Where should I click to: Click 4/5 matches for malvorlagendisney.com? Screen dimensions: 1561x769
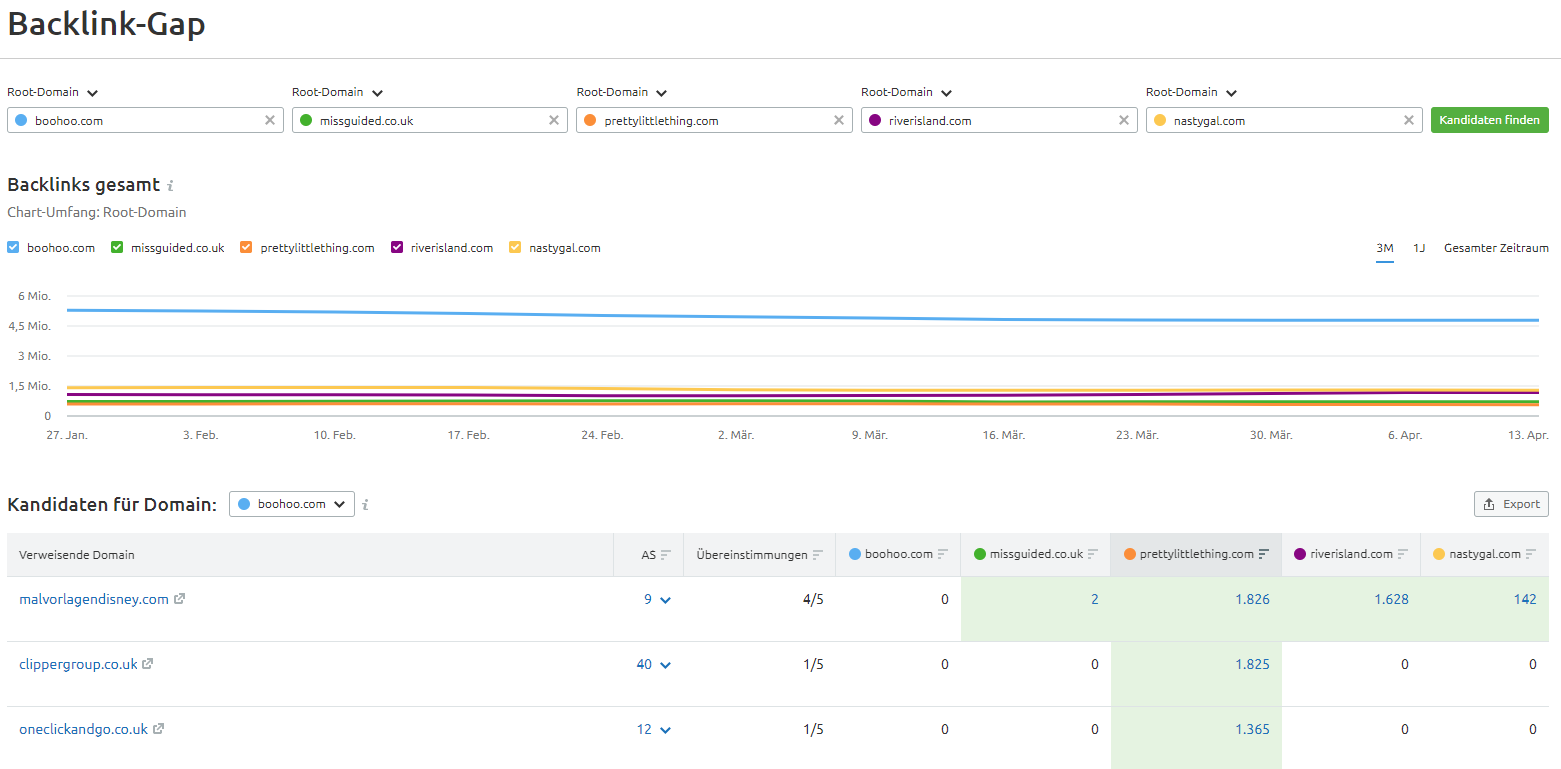814,599
